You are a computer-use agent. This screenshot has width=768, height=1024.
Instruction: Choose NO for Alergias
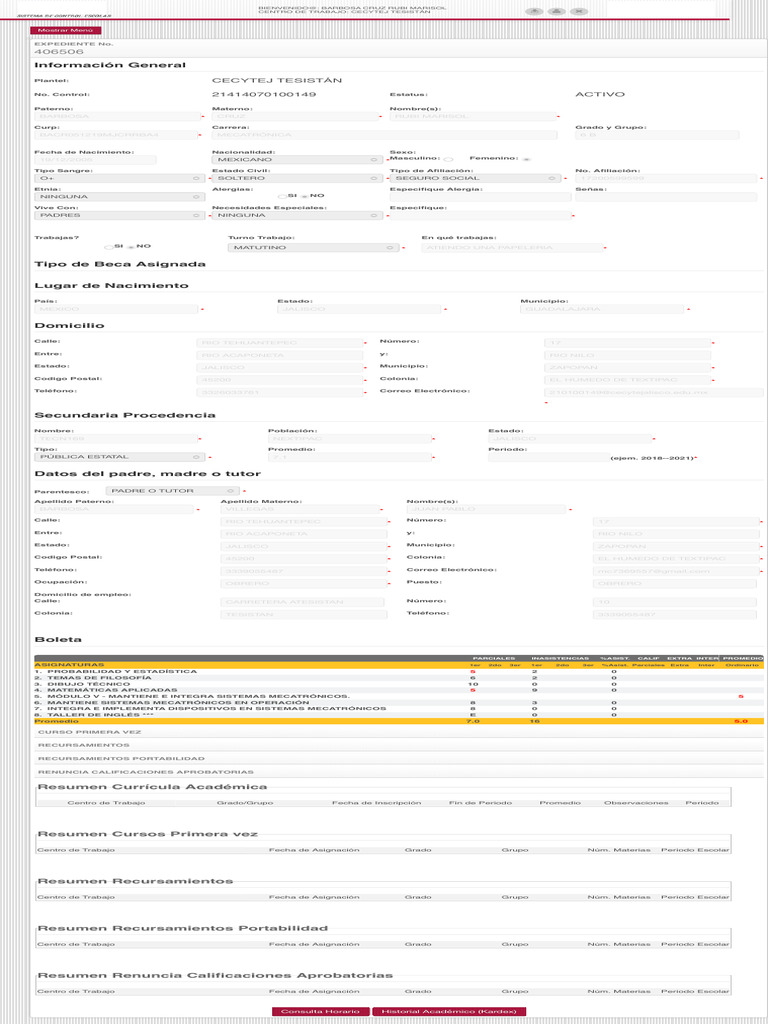coord(304,195)
